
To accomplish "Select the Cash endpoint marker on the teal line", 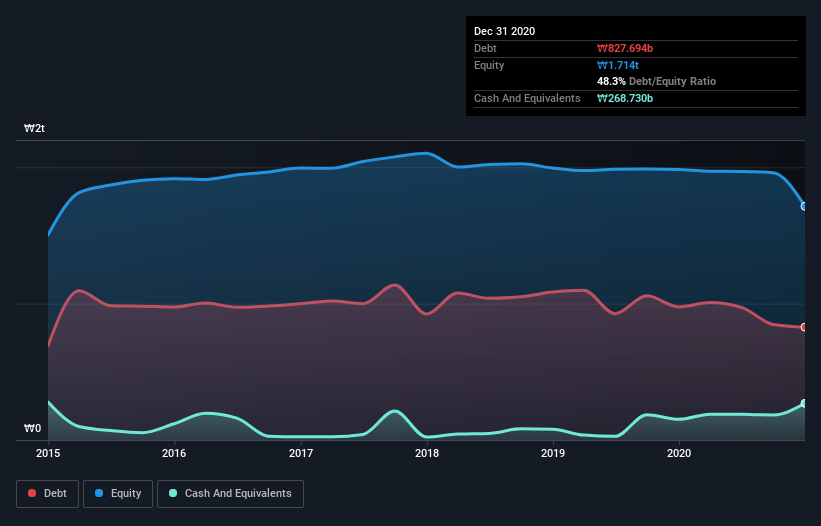I will pyautogui.click(x=804, y=404).
